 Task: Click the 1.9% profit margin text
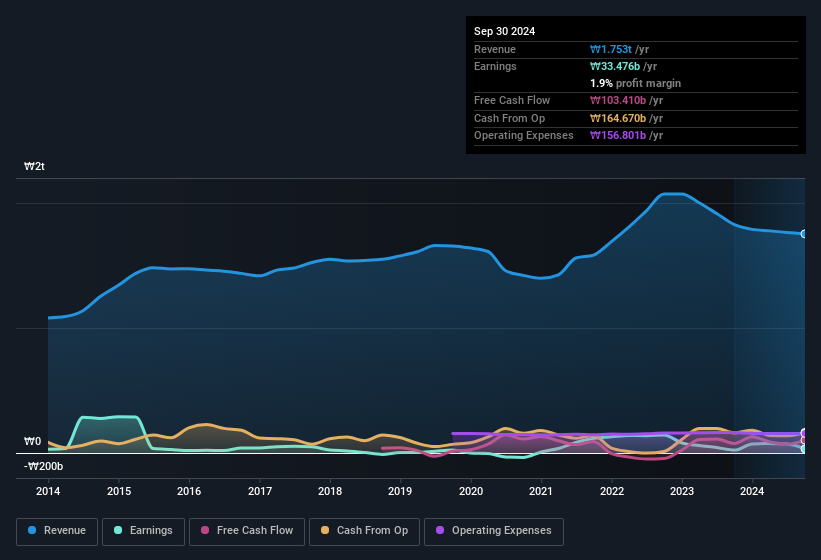[635, 83]
